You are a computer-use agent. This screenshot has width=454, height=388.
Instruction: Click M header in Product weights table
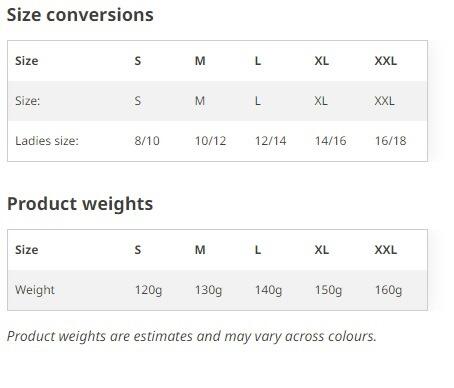coord(200,250)
